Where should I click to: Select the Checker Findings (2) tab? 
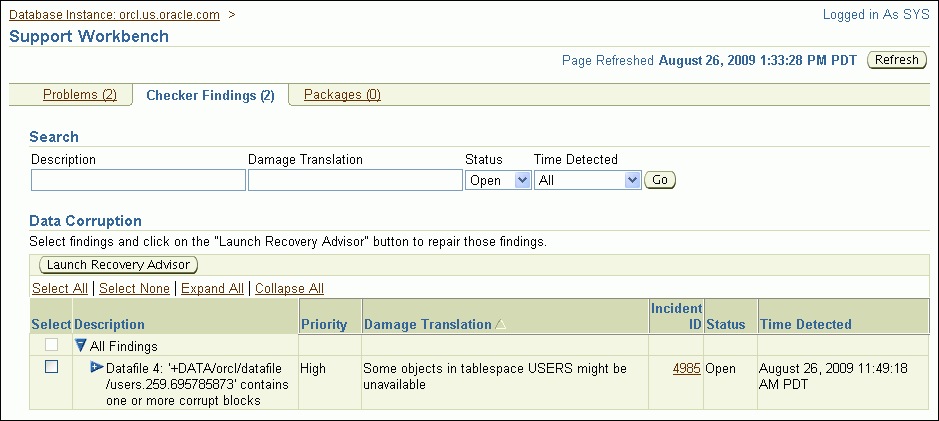210,96
